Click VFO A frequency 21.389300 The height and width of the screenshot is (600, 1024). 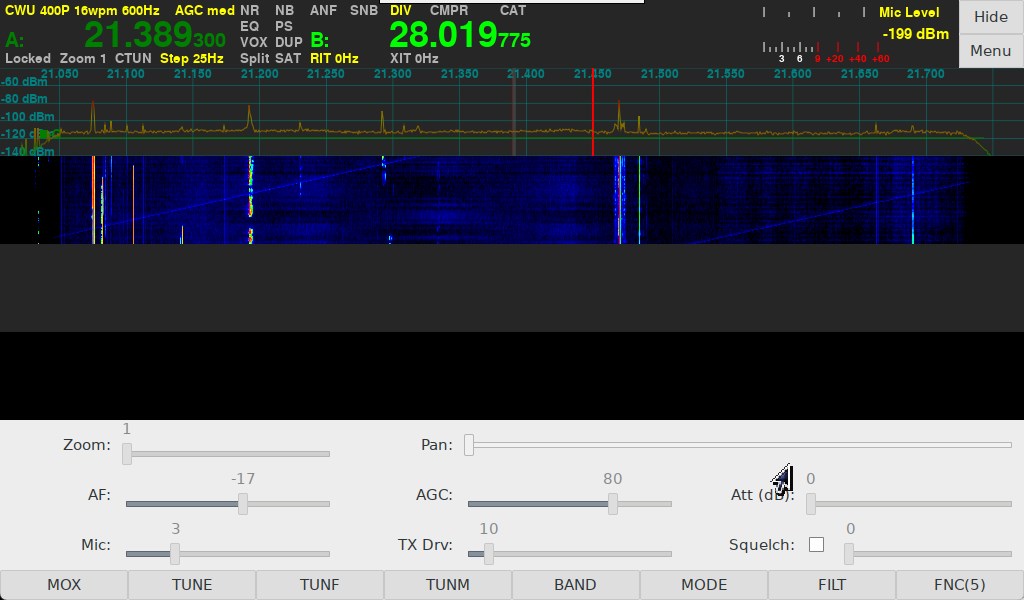[155, 35]
